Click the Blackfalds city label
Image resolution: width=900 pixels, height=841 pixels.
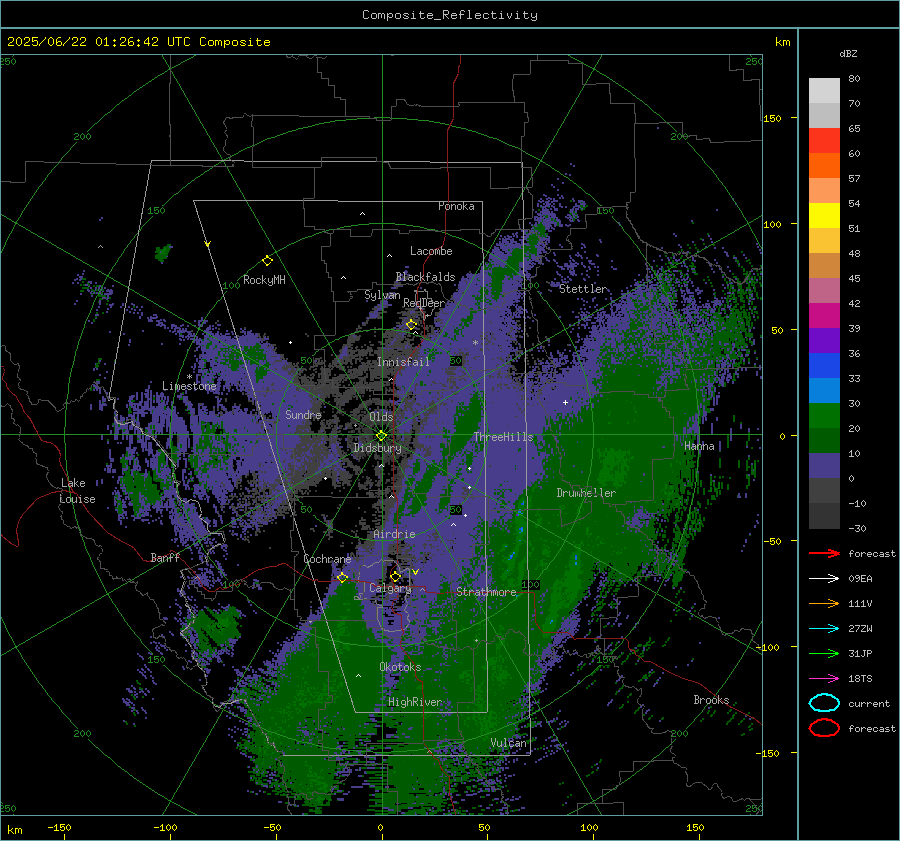pos(425,277)
